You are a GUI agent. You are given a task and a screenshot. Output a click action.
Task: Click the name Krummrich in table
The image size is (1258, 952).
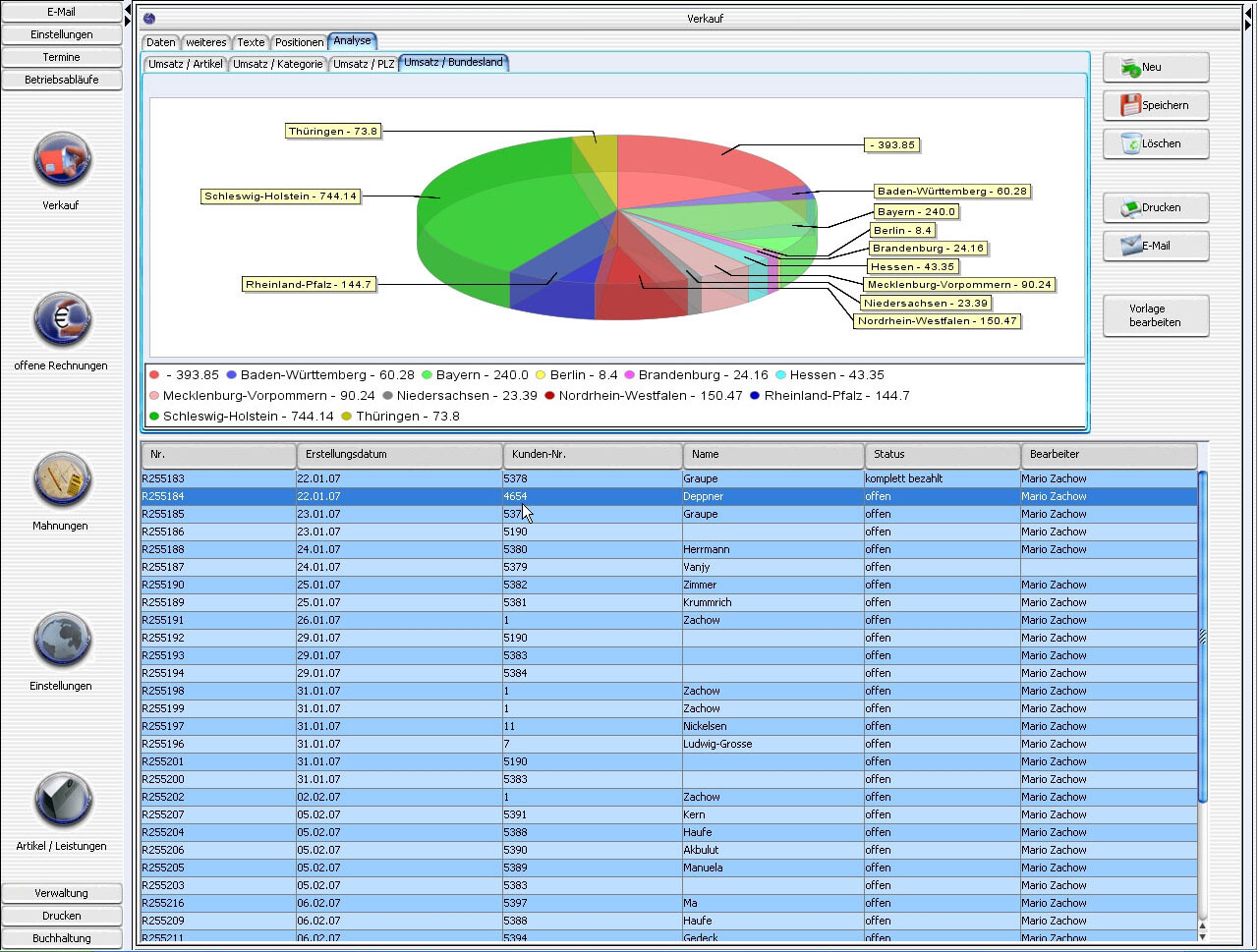708,602
